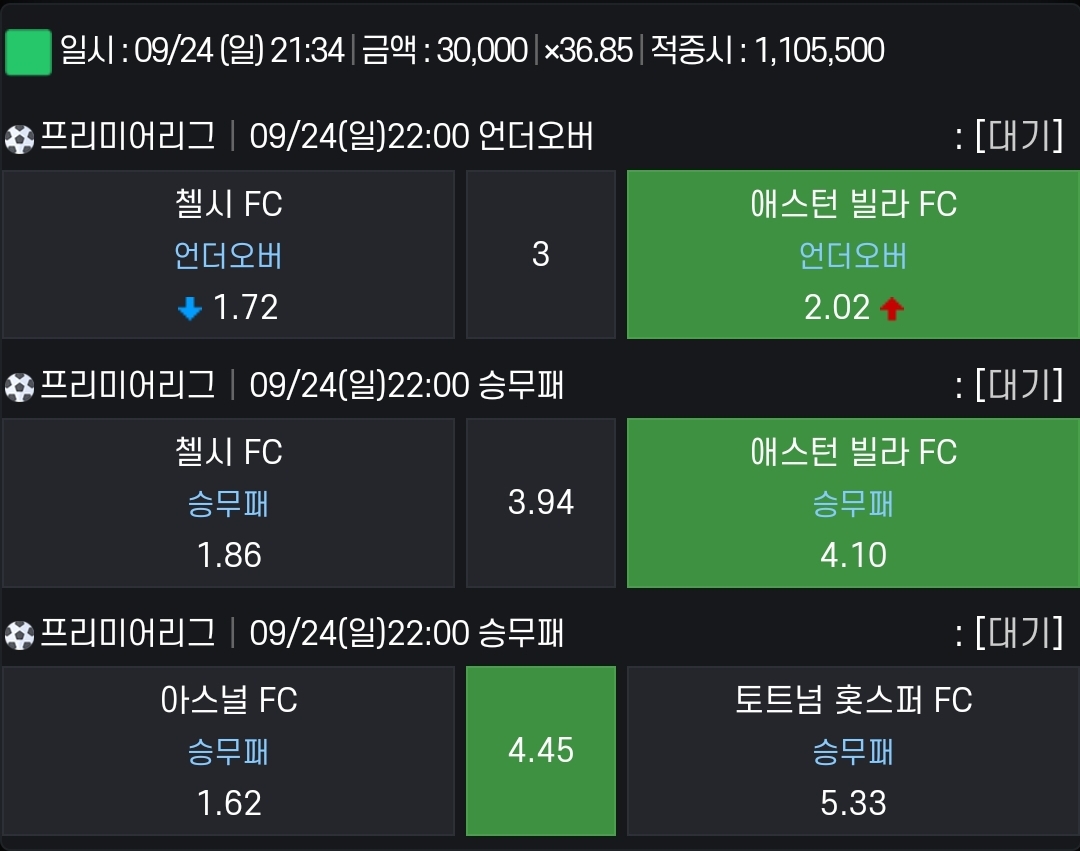1080x851 pixels.
Task: Click the soccer ball icon on the Arsenal match row
Action: [x=19, y=635]
